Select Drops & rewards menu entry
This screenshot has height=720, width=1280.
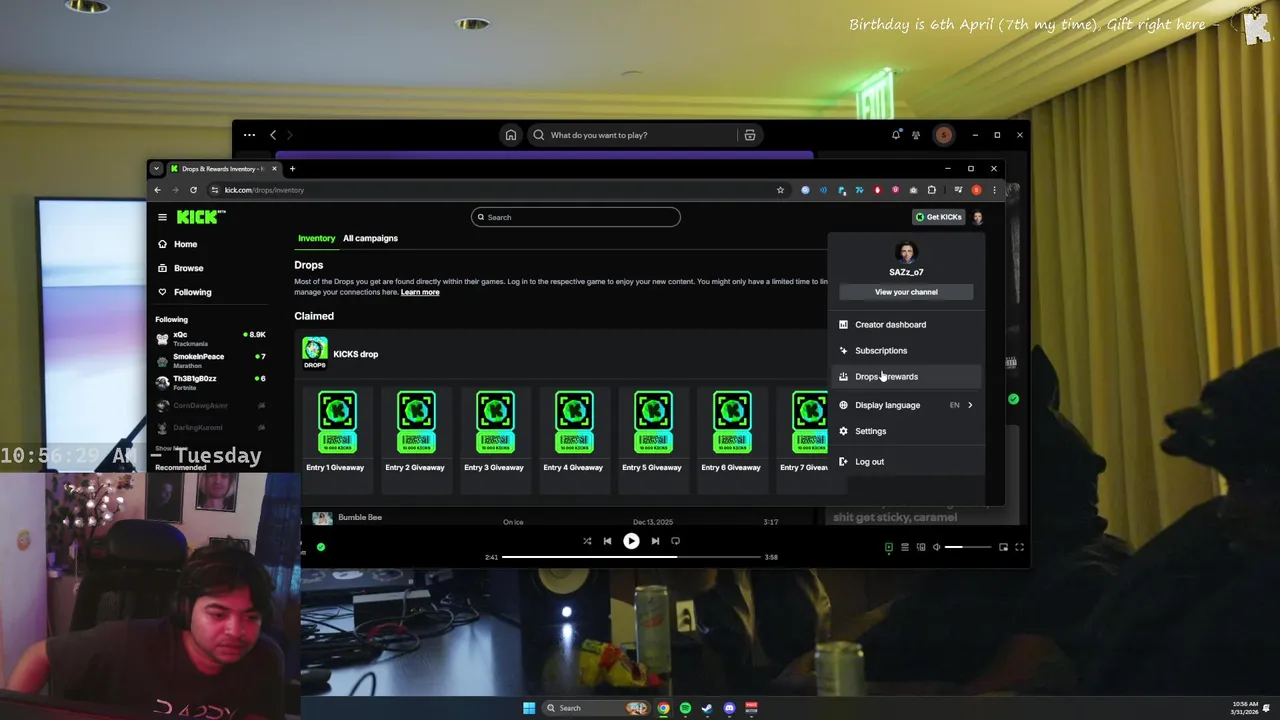[x=906, y=376]
